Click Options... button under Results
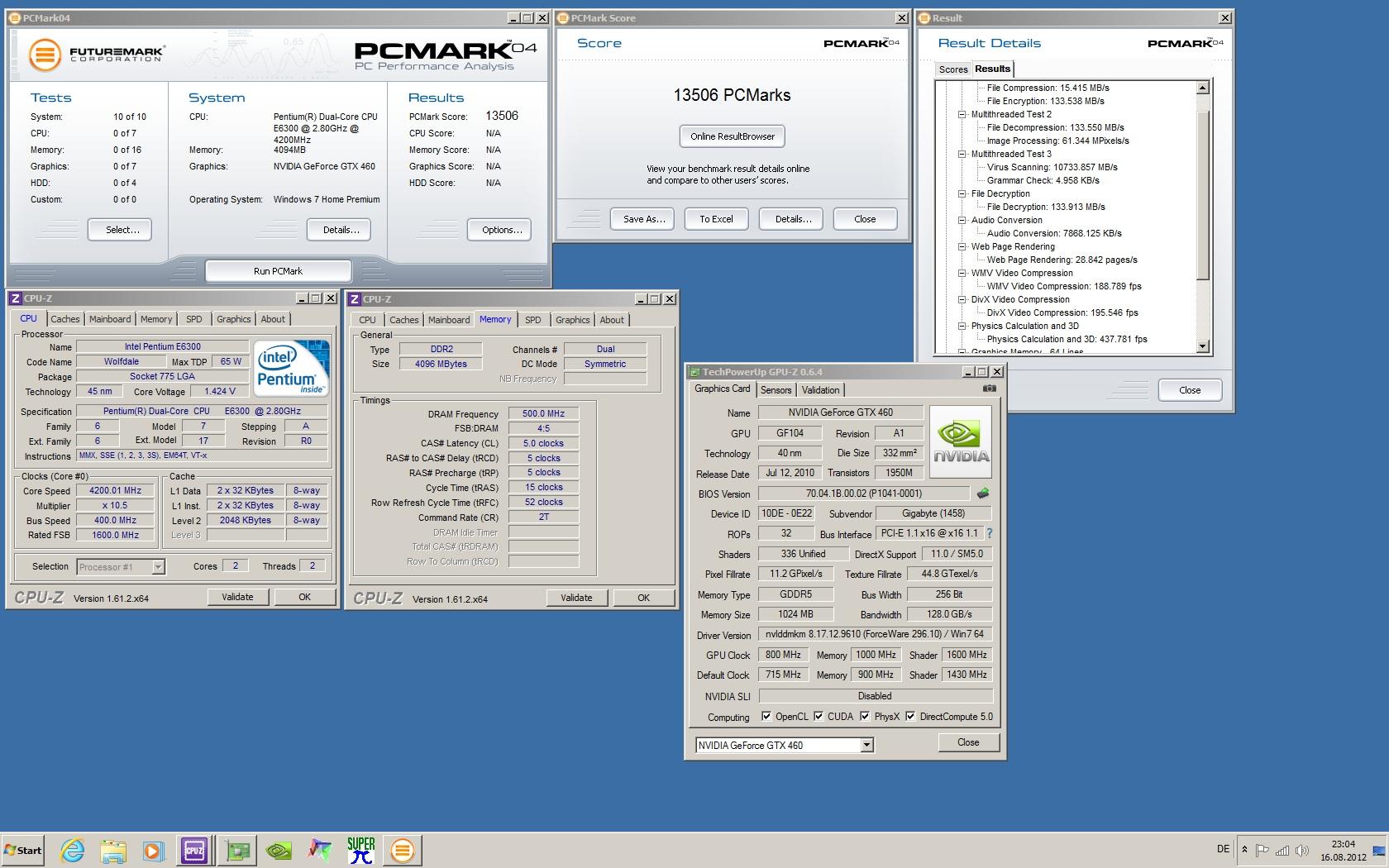 pos(499,230)
